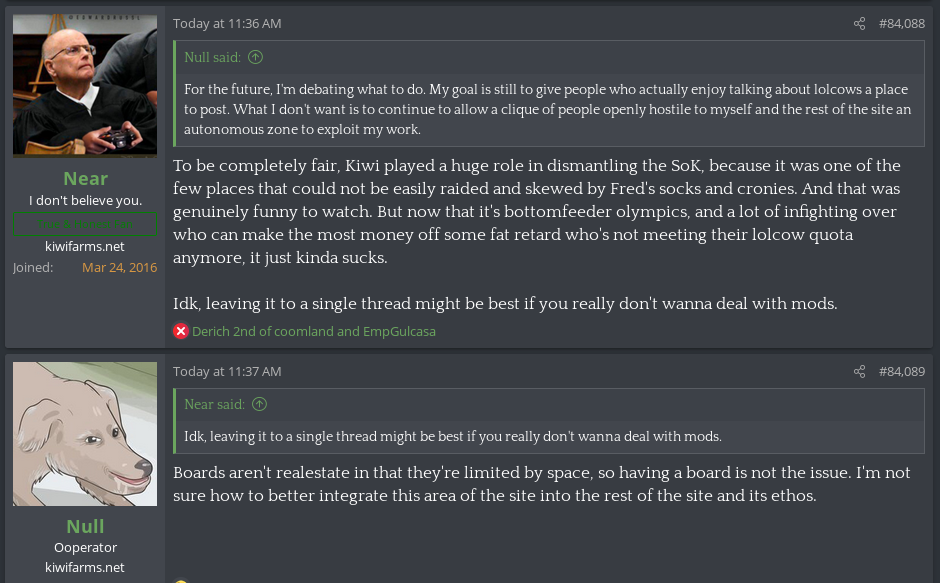Open Null's dog avatar image
The width and height of the screenshot is (940, 583).
[85, 434]
